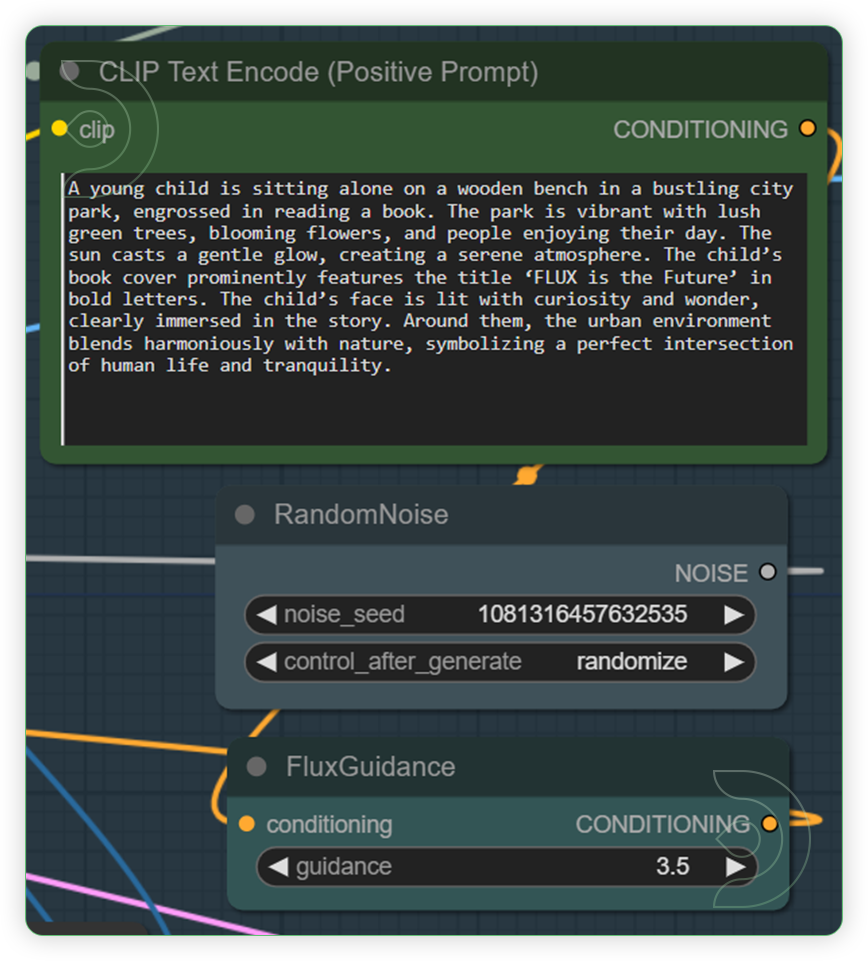Image resolution: width=868 pixels, height=961 pixels.
Task: Click the NOISE output socket on RandomNoise
Action: 767,572
